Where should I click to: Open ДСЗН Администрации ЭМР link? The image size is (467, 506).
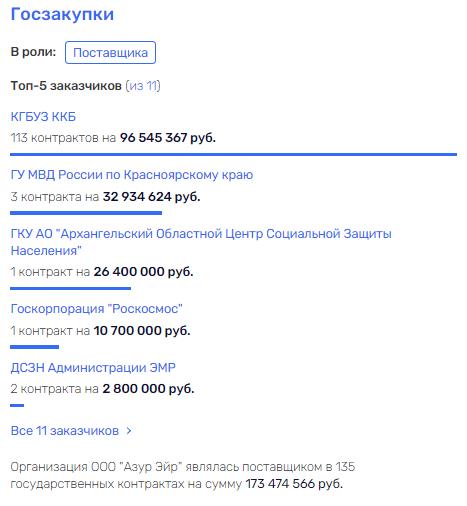click(93, 367)
